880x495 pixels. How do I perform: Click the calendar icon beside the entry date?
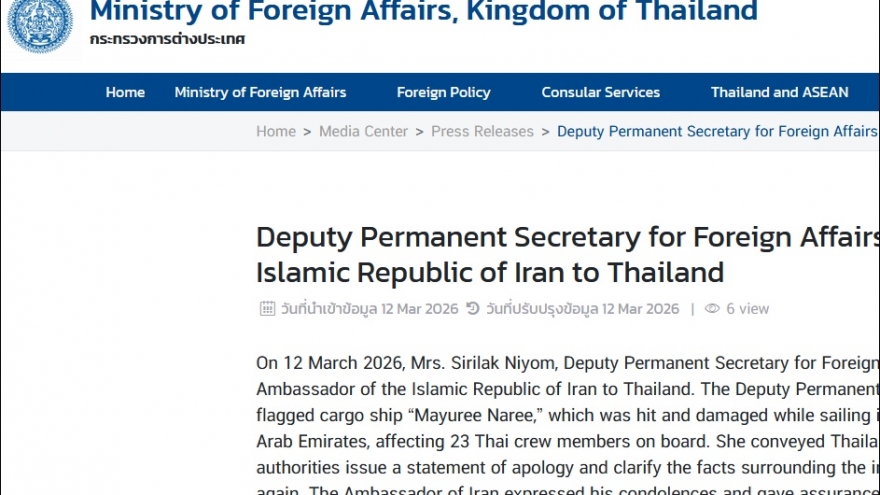pyautogui.click(x=267, y=309)
